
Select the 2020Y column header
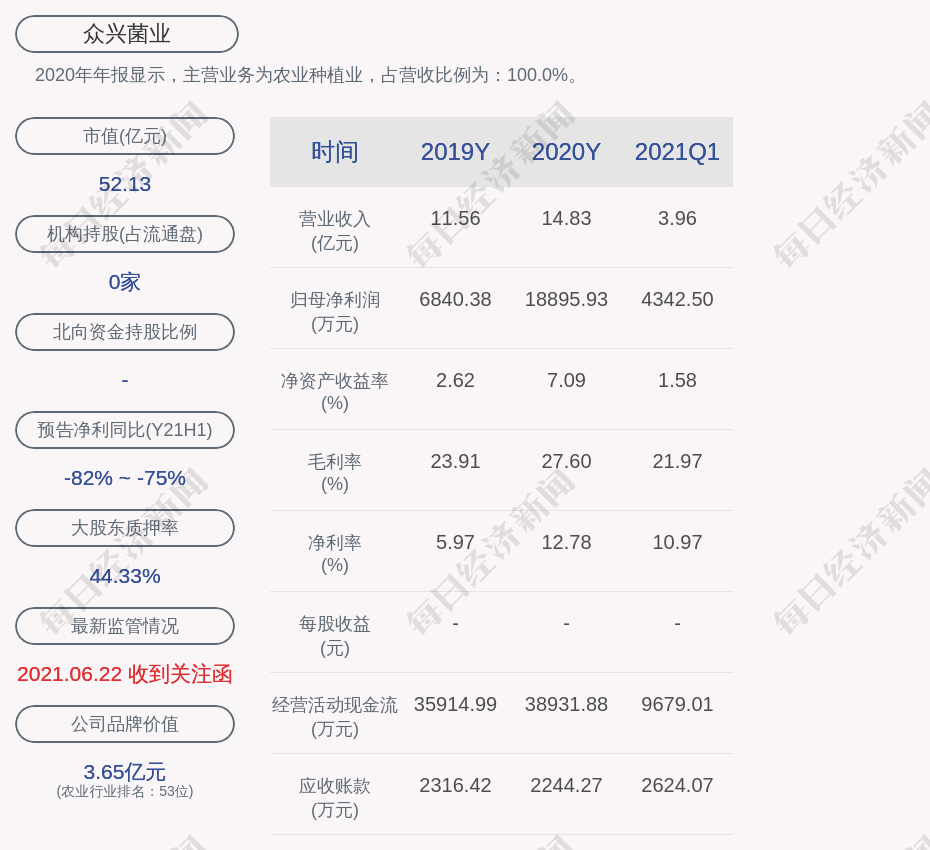(566, 152)
